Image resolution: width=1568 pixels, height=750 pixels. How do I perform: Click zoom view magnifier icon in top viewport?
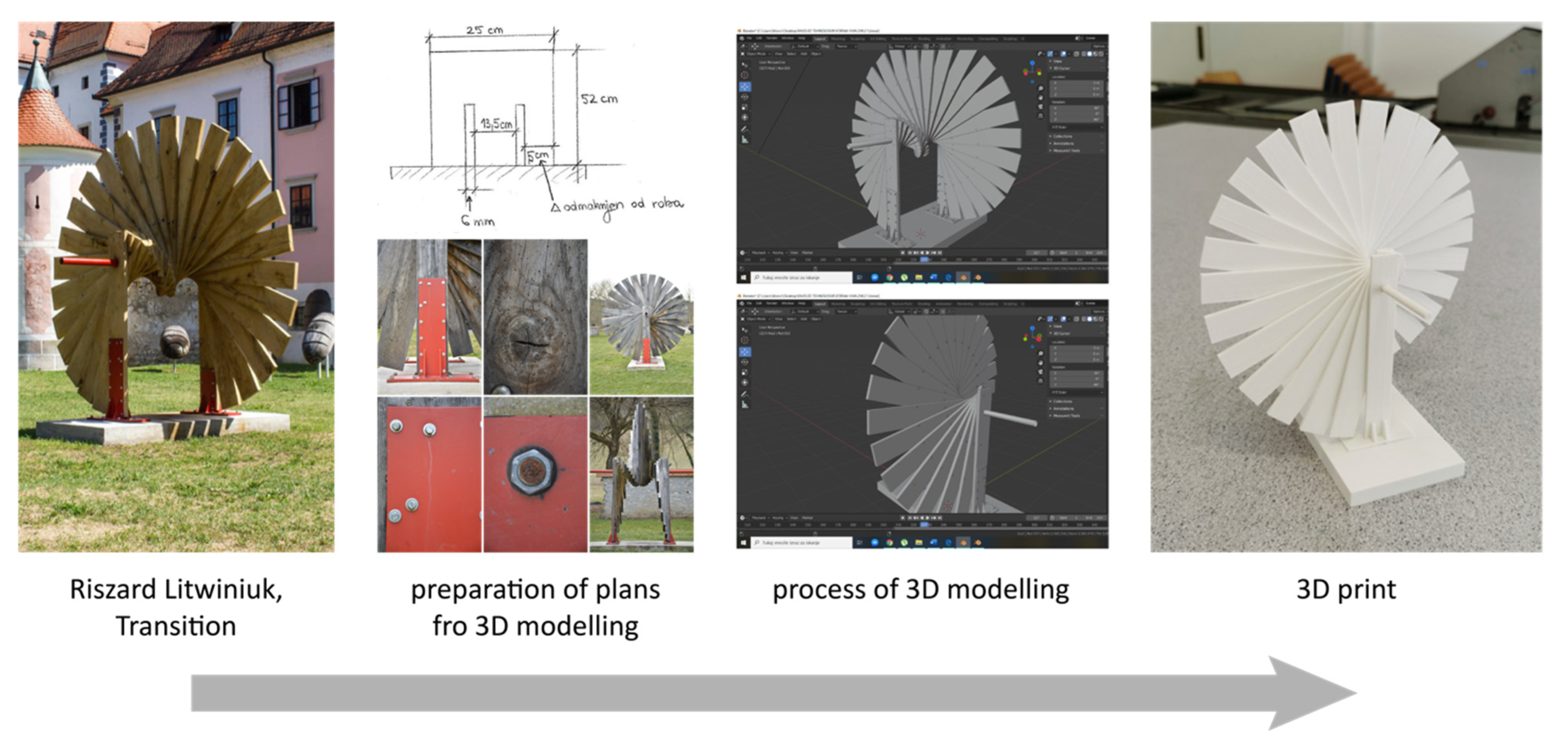[x=1041, y=88]
